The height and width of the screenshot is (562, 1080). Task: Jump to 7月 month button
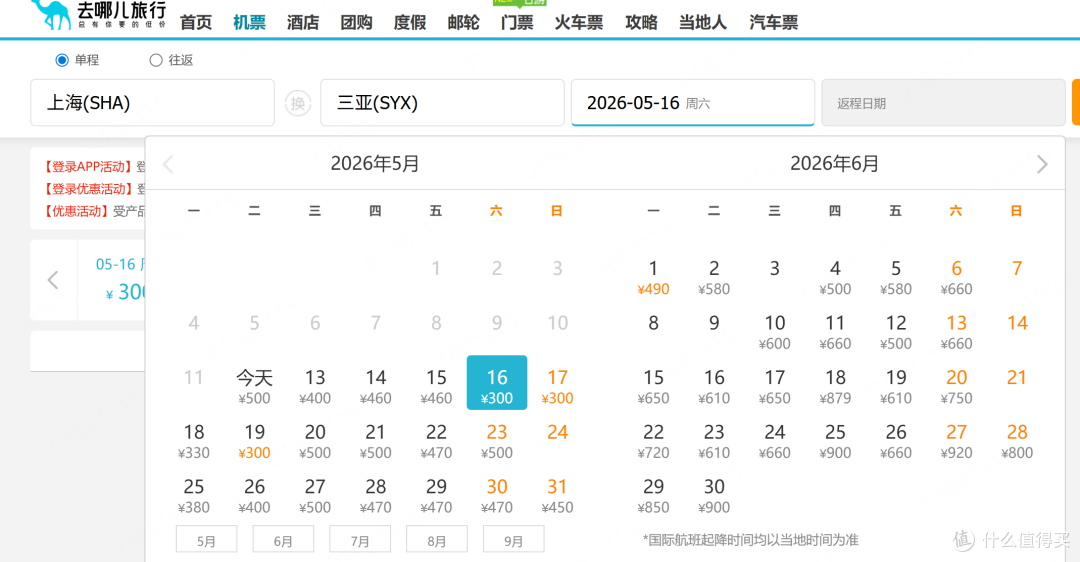click(360, 540)
